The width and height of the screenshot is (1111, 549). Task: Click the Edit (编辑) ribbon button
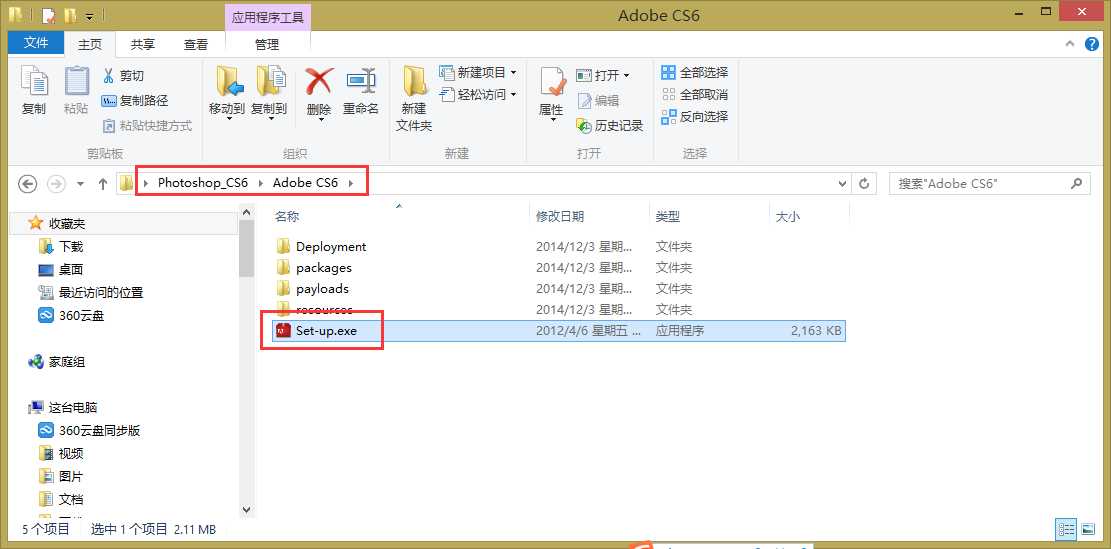click(598, 101)
